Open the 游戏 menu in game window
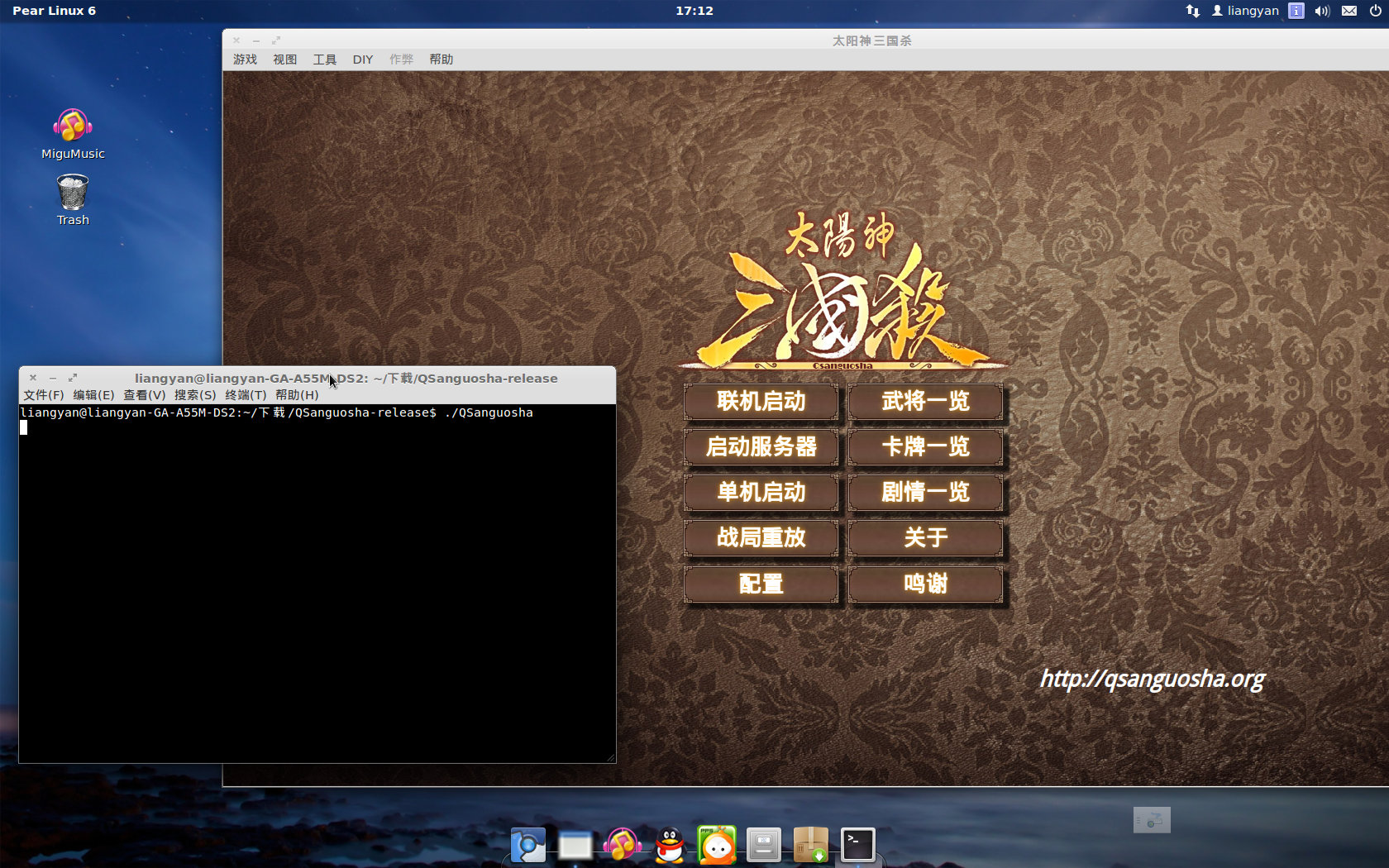The width and height of the screenshot is (1389, 868). (245, 60)
